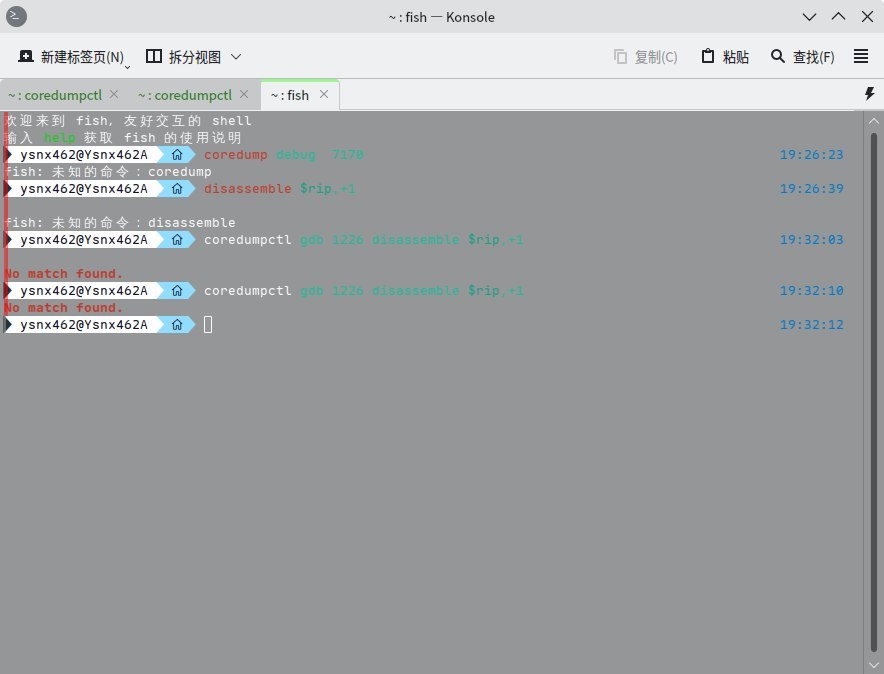
Task: Close the first coredumpctl tab
Action: coord(114,94)
